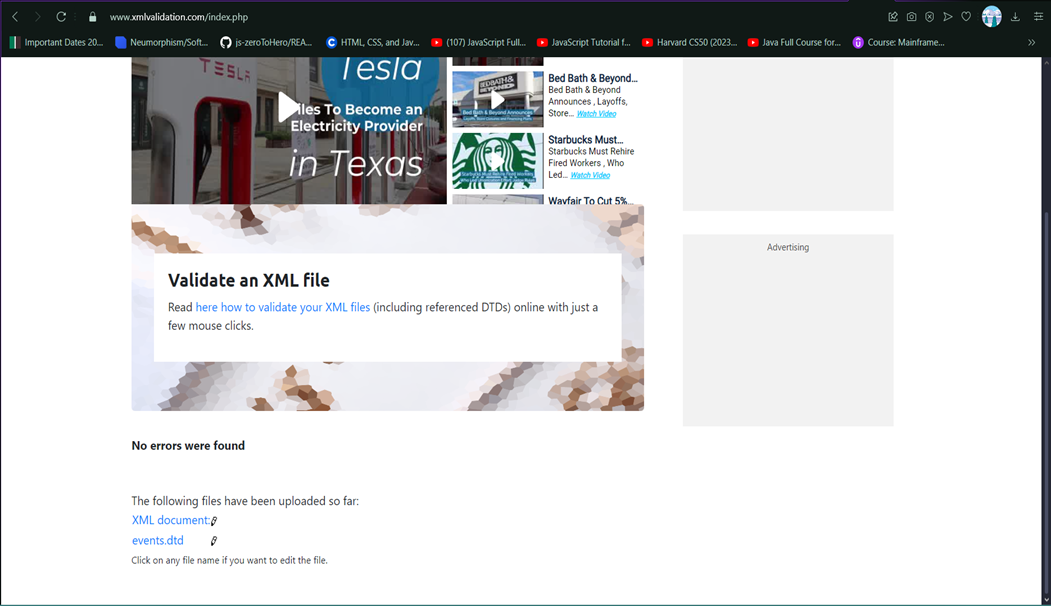
Task: Bookmark page with the heart icon
Action: point(966,17)
